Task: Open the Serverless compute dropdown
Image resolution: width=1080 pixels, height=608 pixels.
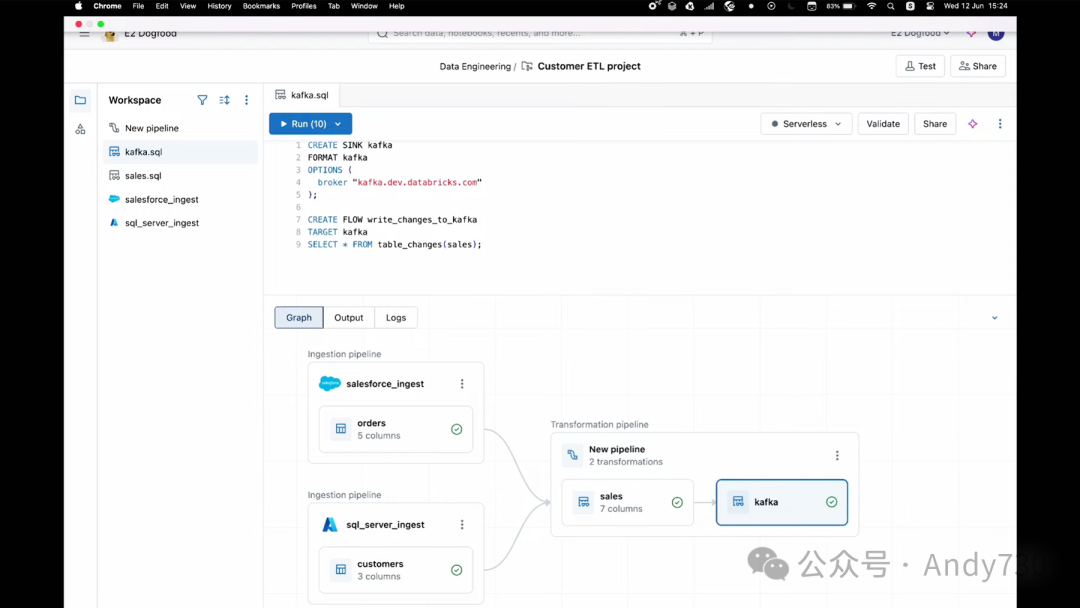Action: pyautogui.click(x=806, y=124)
